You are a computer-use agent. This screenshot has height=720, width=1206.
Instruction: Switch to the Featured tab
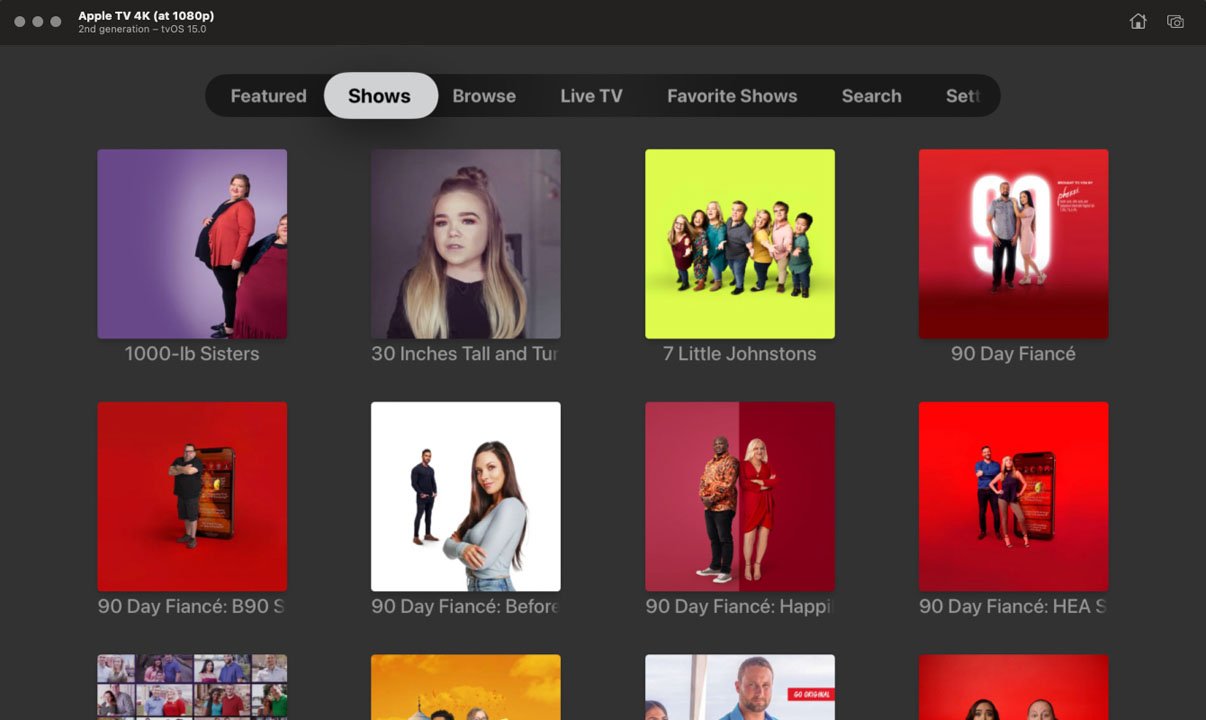pos(268,96)
